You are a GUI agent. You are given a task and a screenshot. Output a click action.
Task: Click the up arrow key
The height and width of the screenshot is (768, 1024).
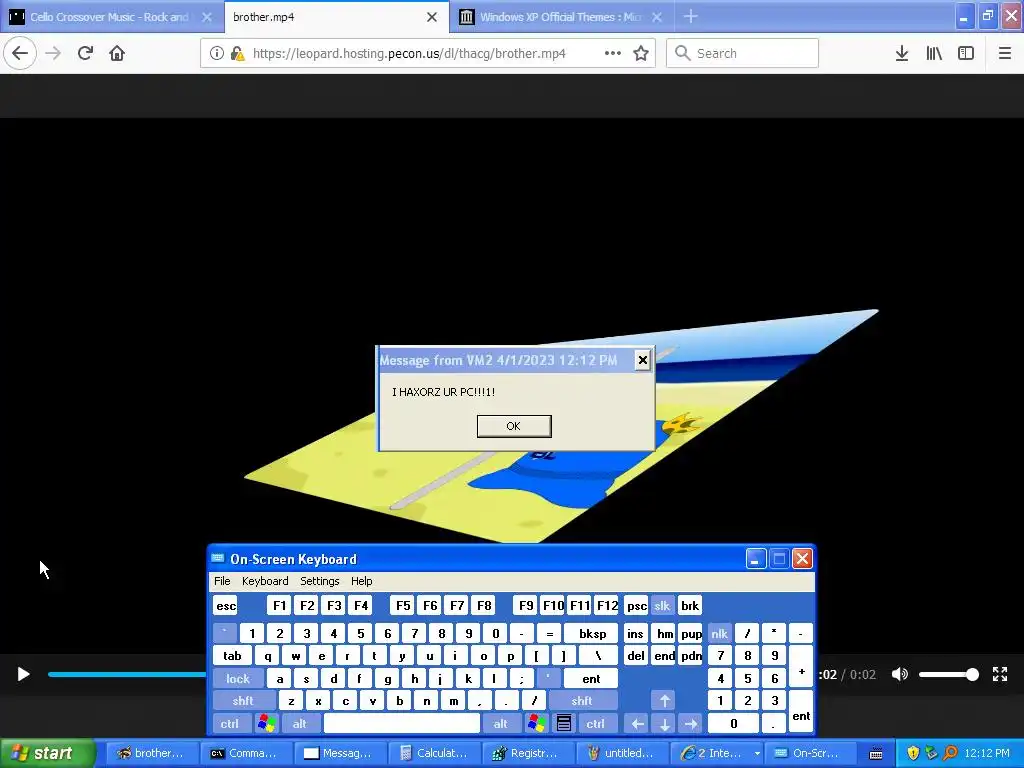[x=664, y=701]
